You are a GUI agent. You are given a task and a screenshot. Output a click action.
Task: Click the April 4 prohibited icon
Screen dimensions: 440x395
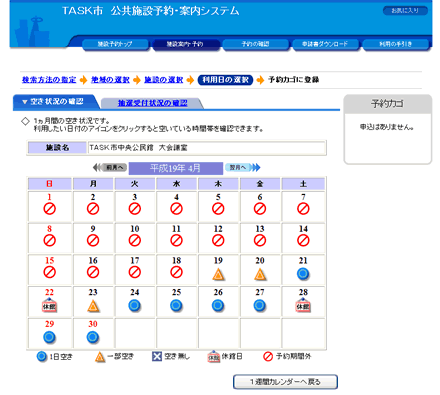176,209
